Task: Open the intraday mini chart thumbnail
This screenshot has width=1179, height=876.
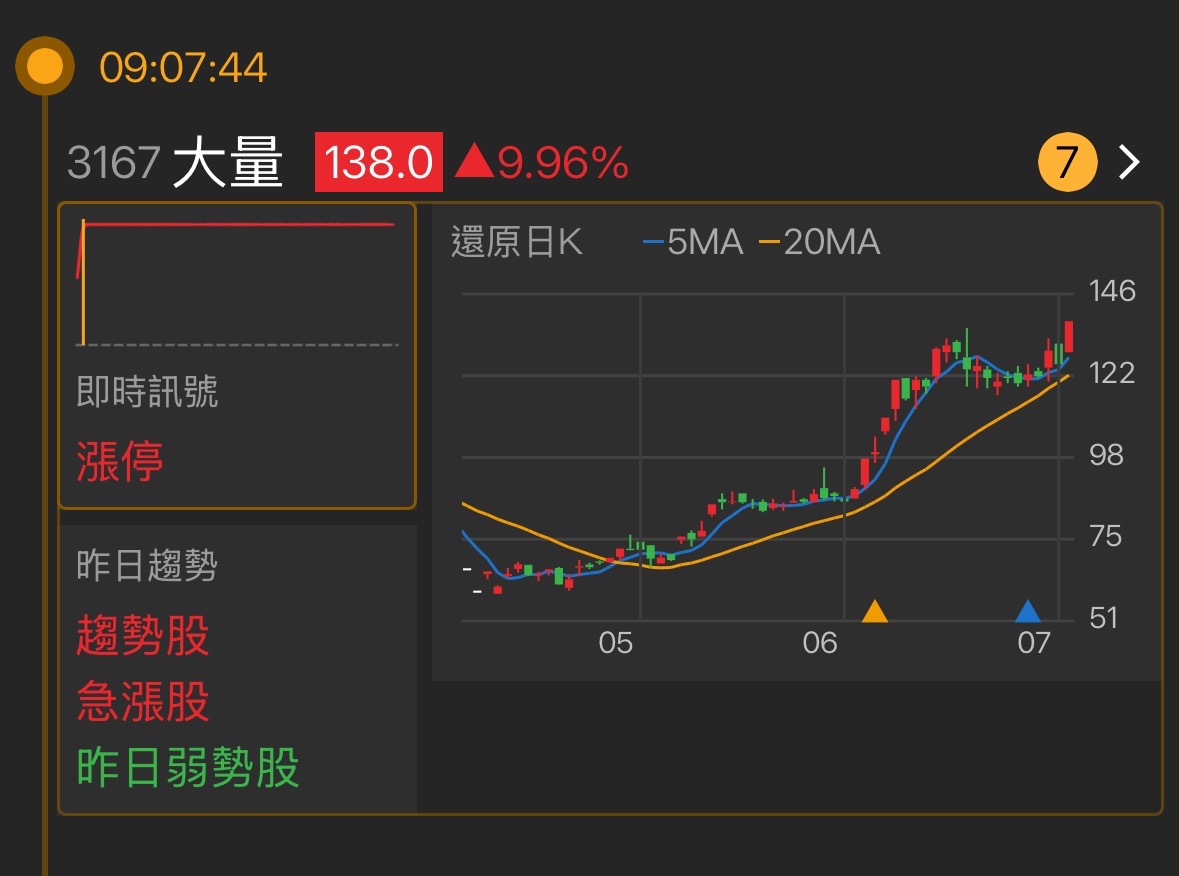Action: (236, 282)
